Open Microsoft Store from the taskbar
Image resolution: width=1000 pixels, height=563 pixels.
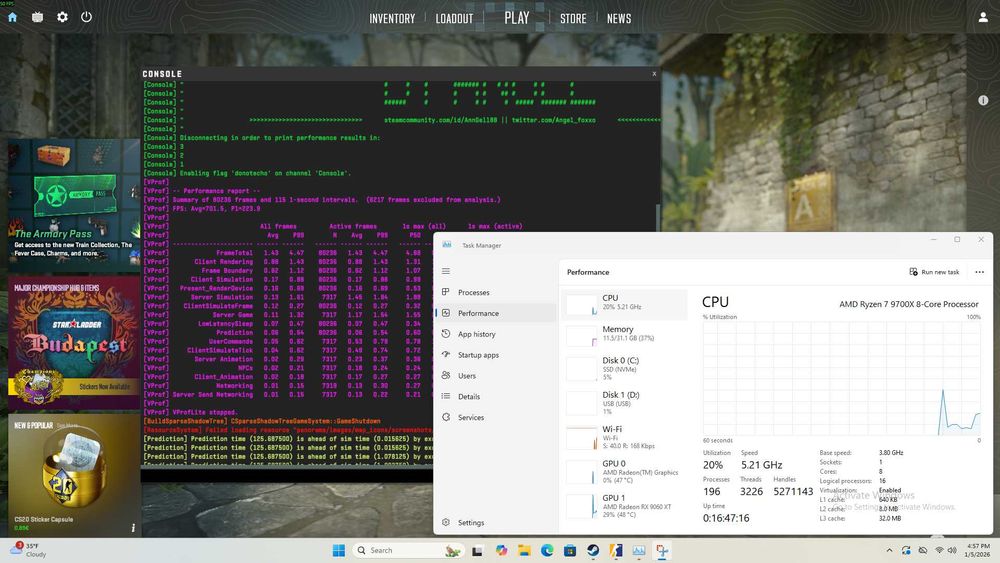click(570, 550)
